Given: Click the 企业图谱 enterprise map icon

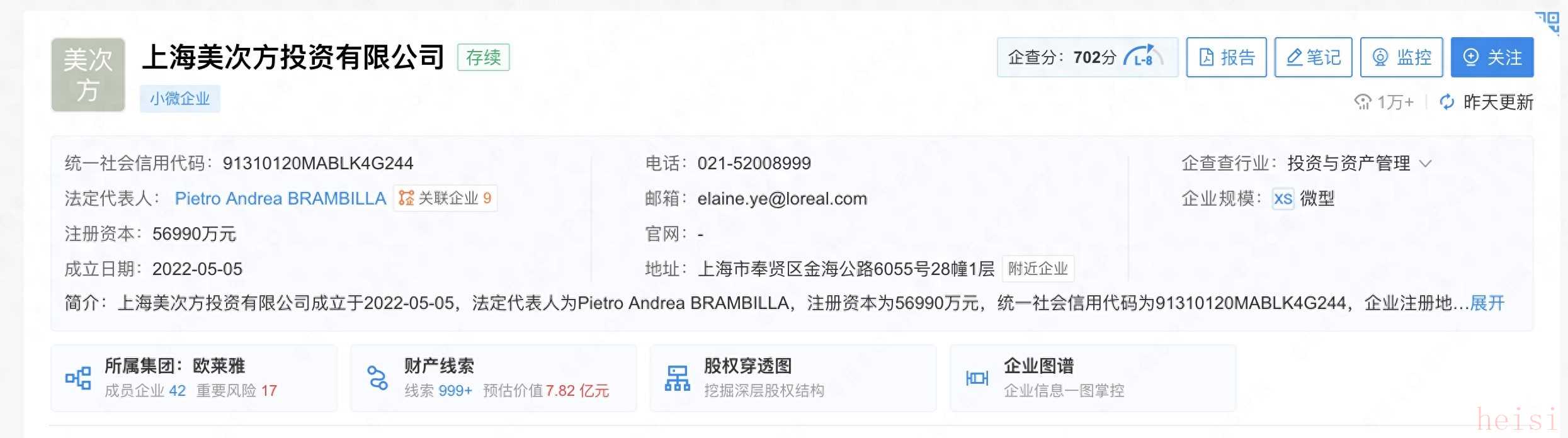Looking at the screenshot, I should click(x=977, y=378).
